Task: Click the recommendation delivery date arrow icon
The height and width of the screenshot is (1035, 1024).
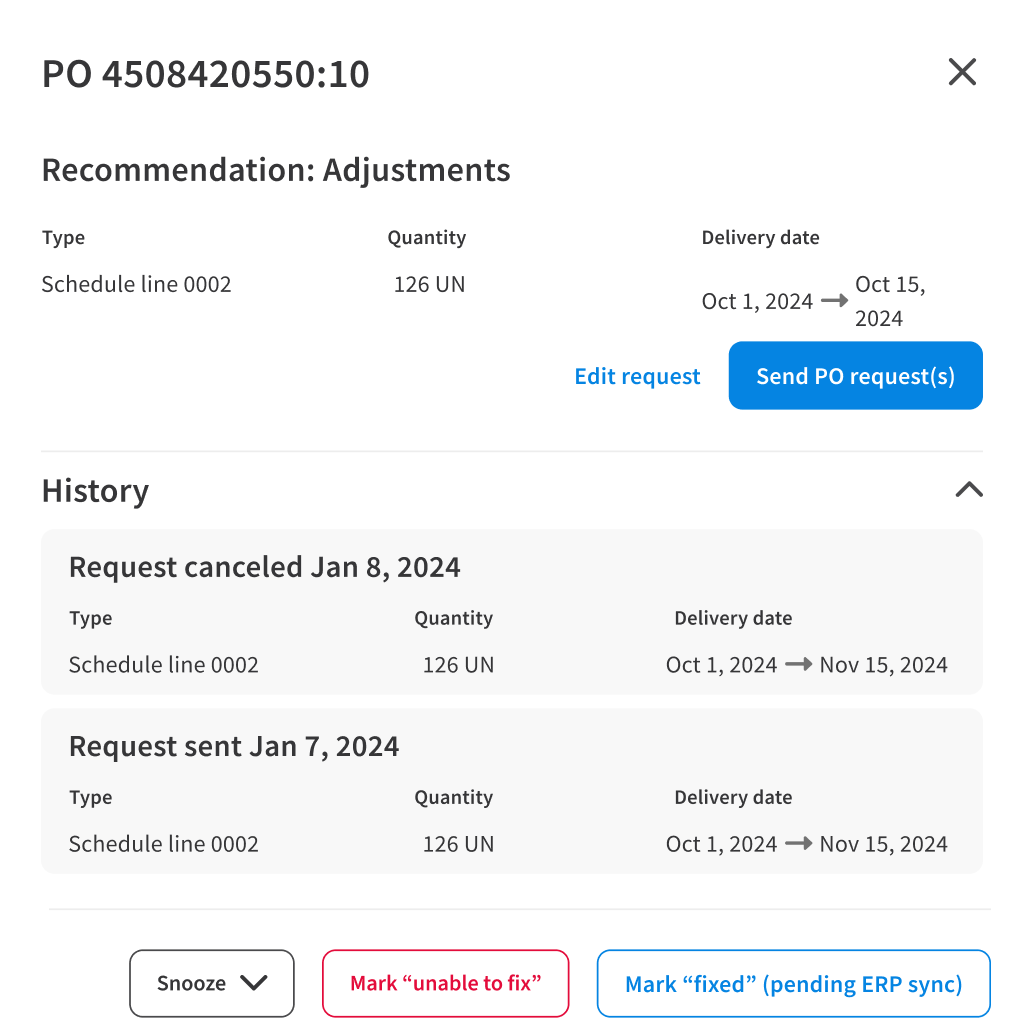Action: [835, 301]
